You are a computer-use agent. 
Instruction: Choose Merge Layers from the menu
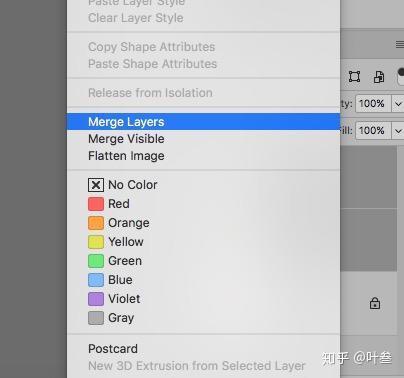pos(203,122)
